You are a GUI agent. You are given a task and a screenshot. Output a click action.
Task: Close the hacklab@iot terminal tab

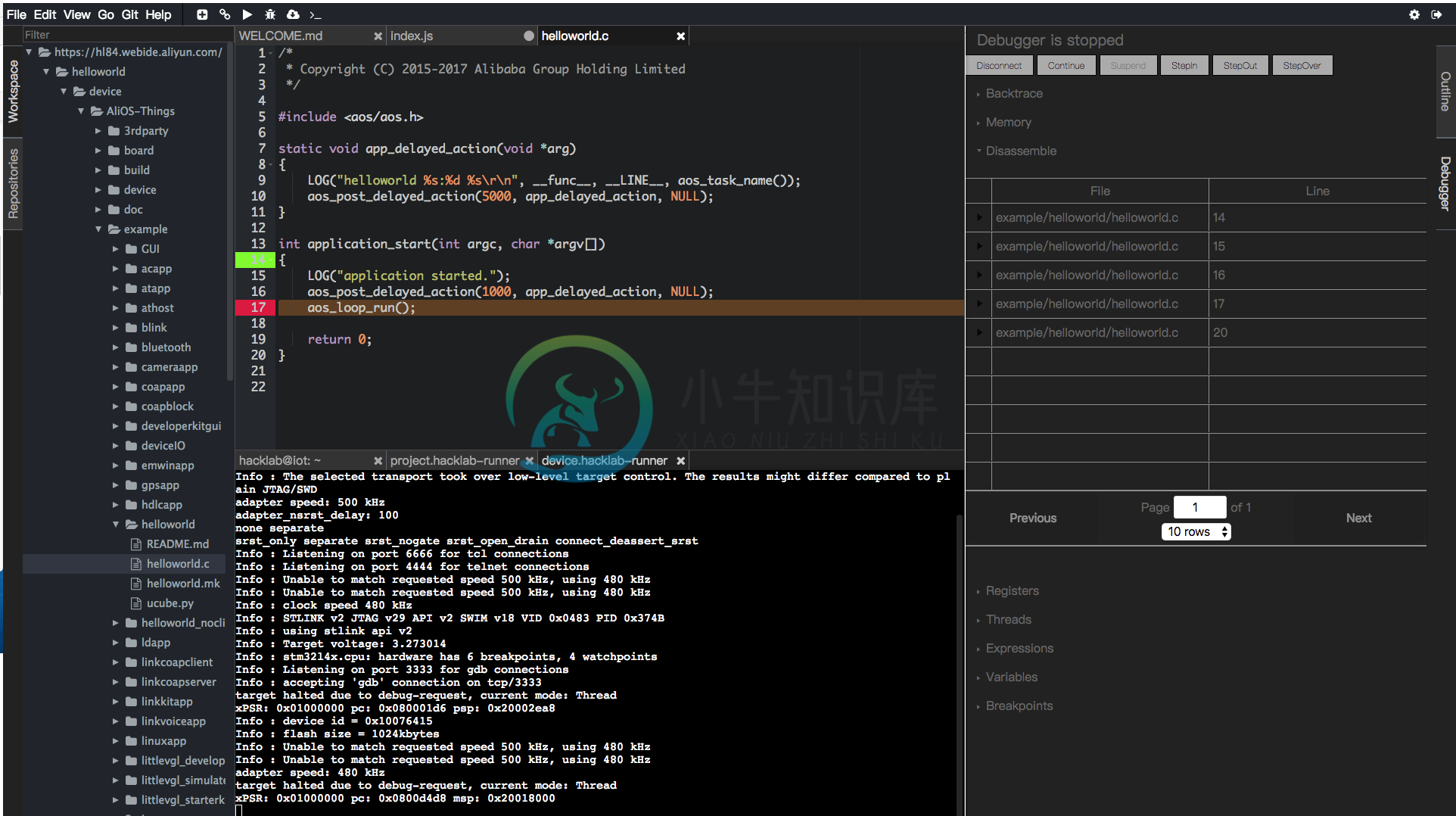pos(378,461)
